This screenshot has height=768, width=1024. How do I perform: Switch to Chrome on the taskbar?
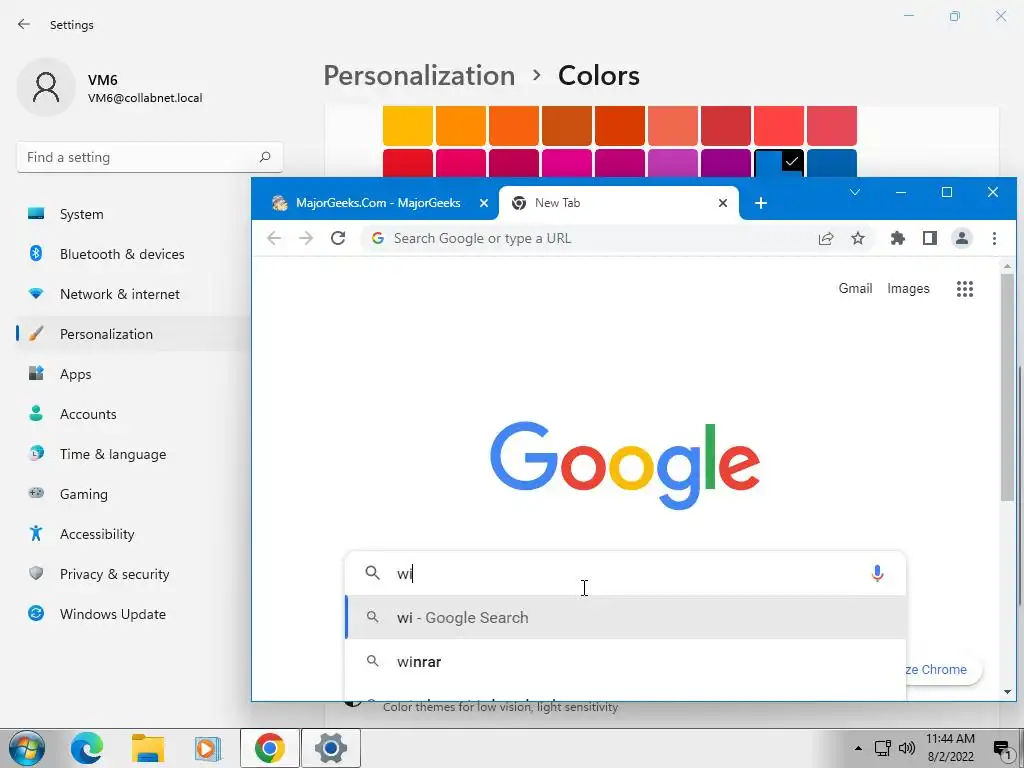point(270,748)
